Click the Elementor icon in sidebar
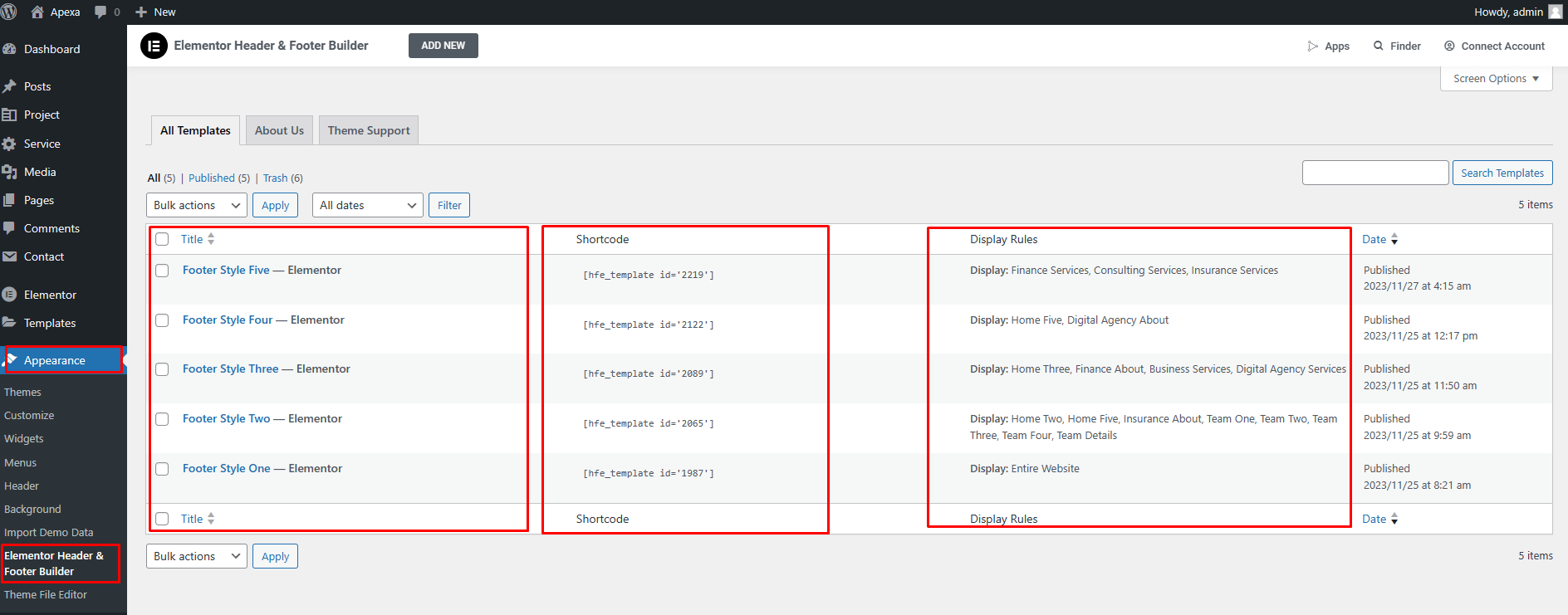Screen dimensions: 1568x615 pyautogui.click(x=10, y=295)
